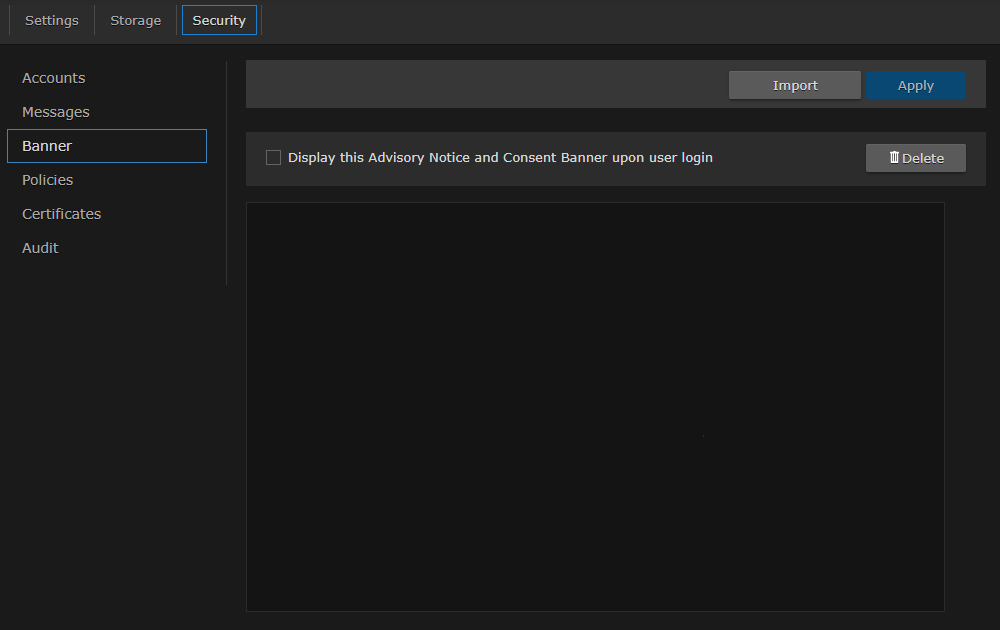Screen dimensions: 1000x630
Task: Click Apply to save banner changes
Action: pyautogui.click(x=915, y=85)
